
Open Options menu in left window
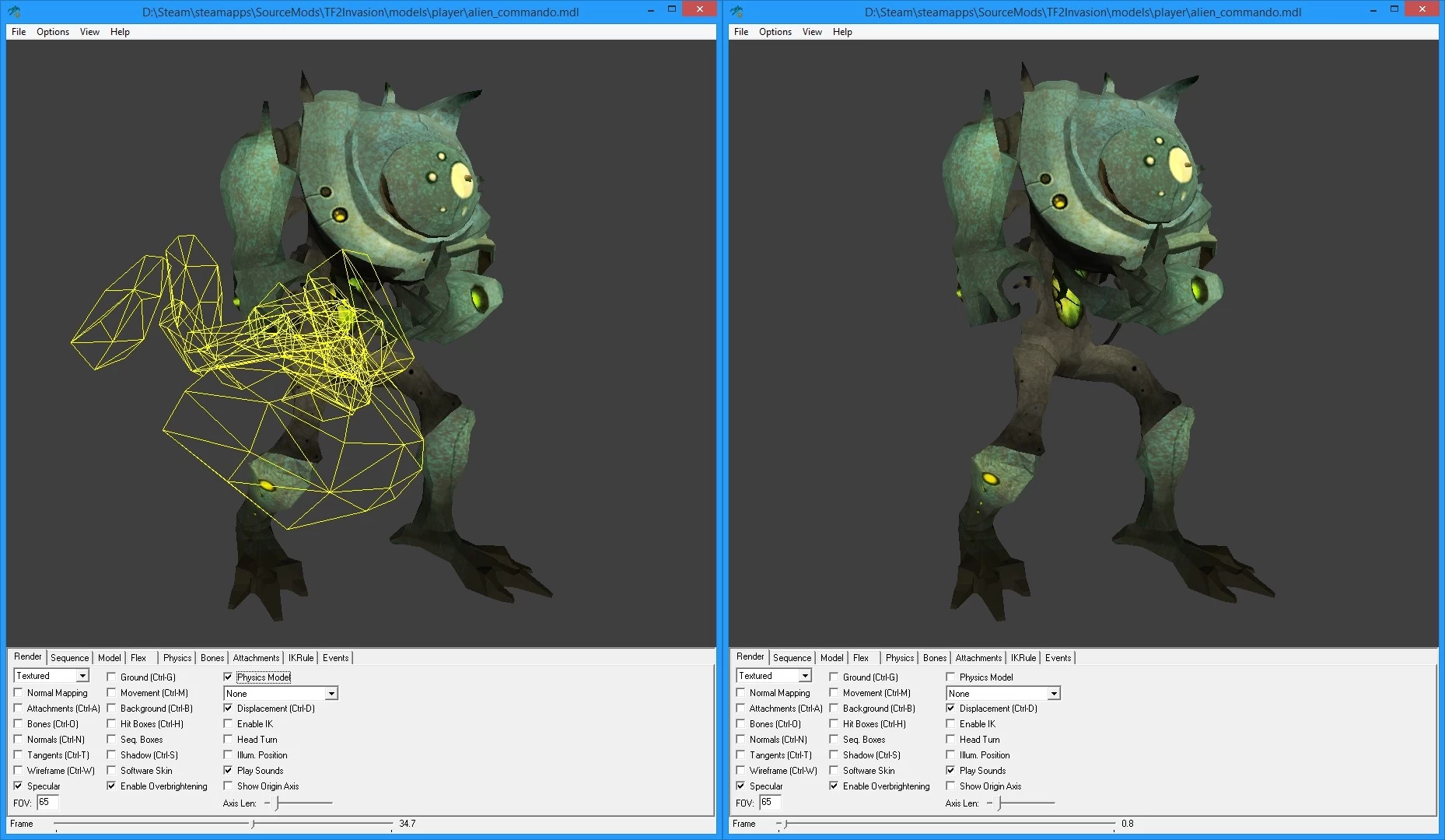(53, 32)
